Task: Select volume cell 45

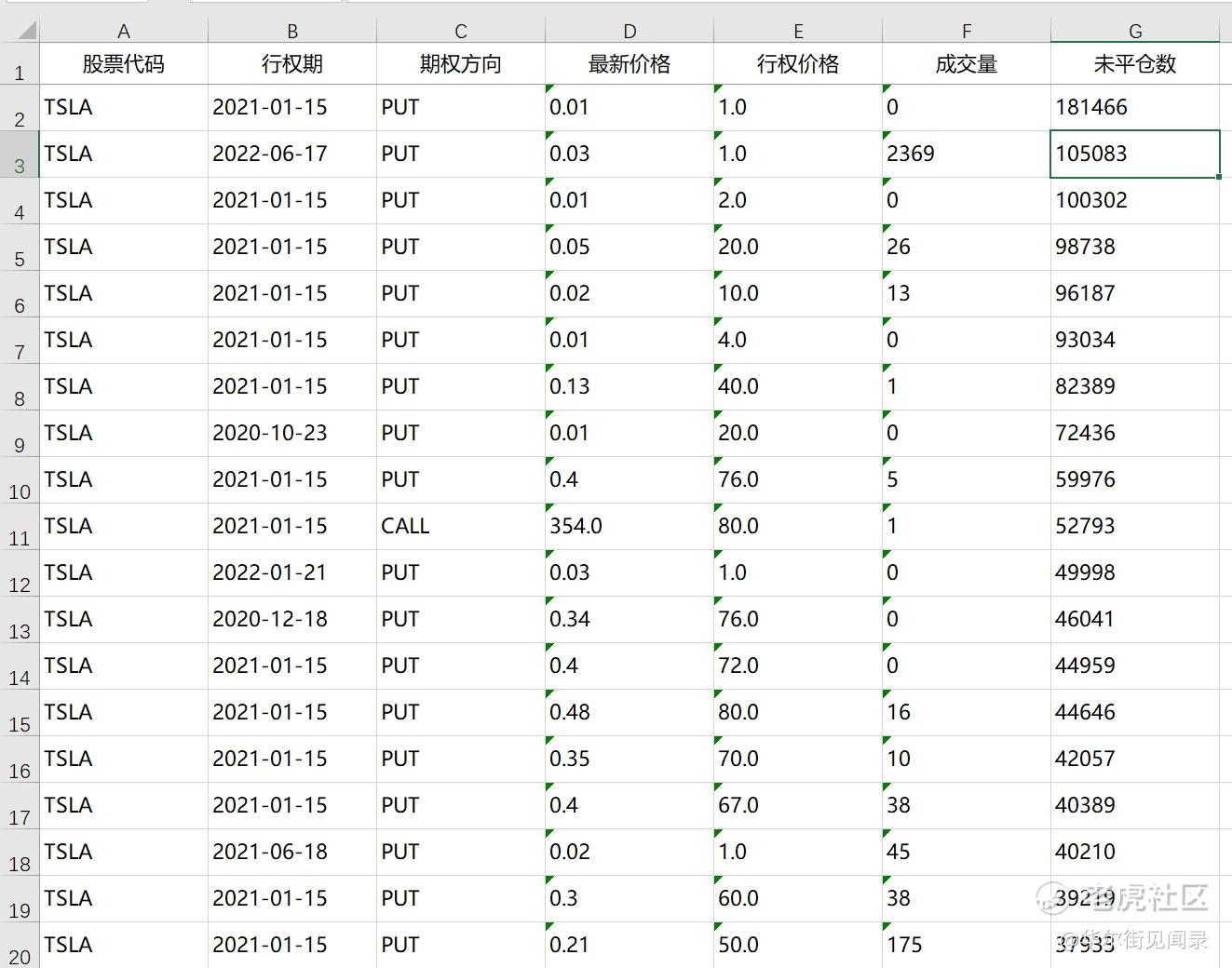Action: point(966,852)
